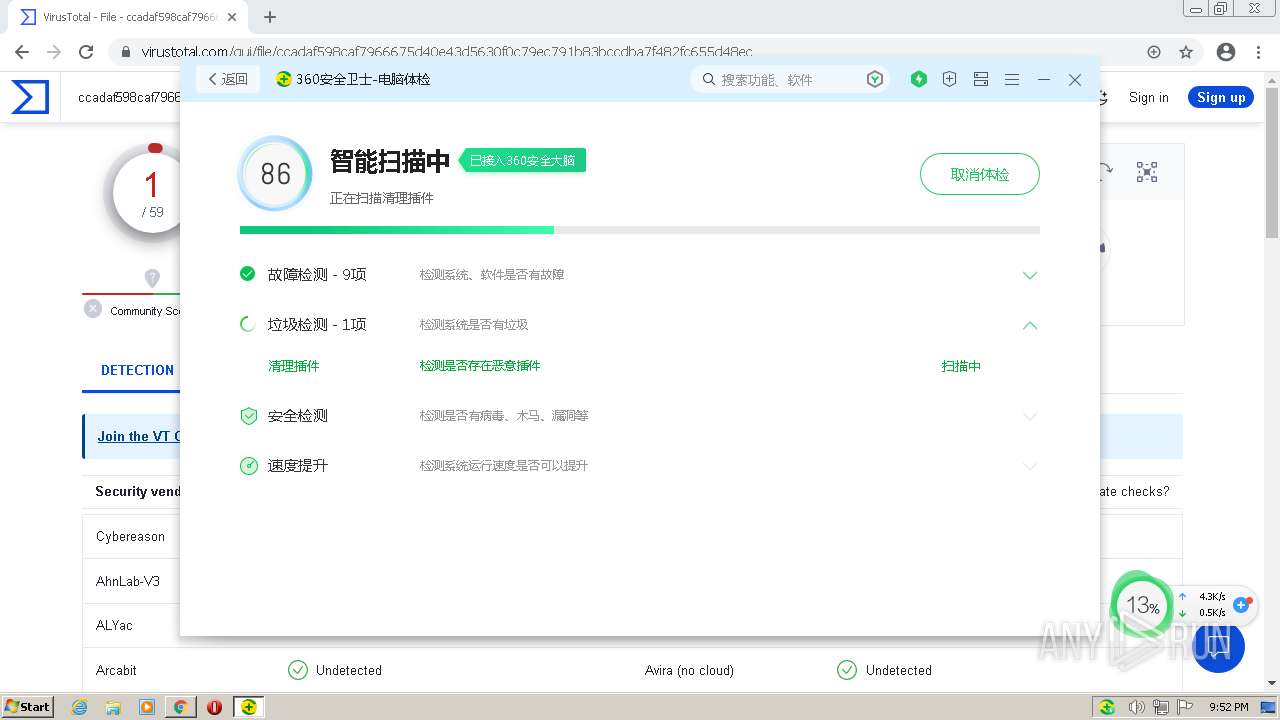The height and width of the screenshot is (720, 1280).
Task: Click the 安全检测 row label
Action: click(x=298, y=416)
